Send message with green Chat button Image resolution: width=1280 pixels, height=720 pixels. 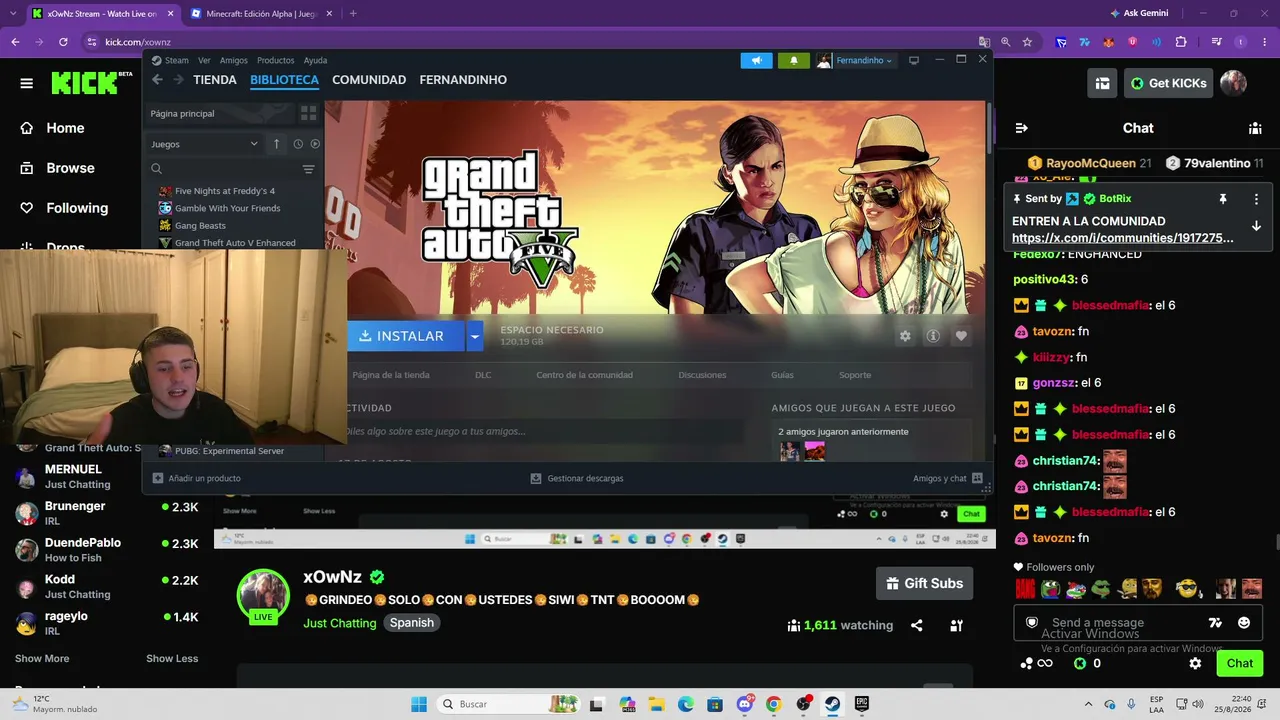pyautogui.click(x=1240, y=663)
